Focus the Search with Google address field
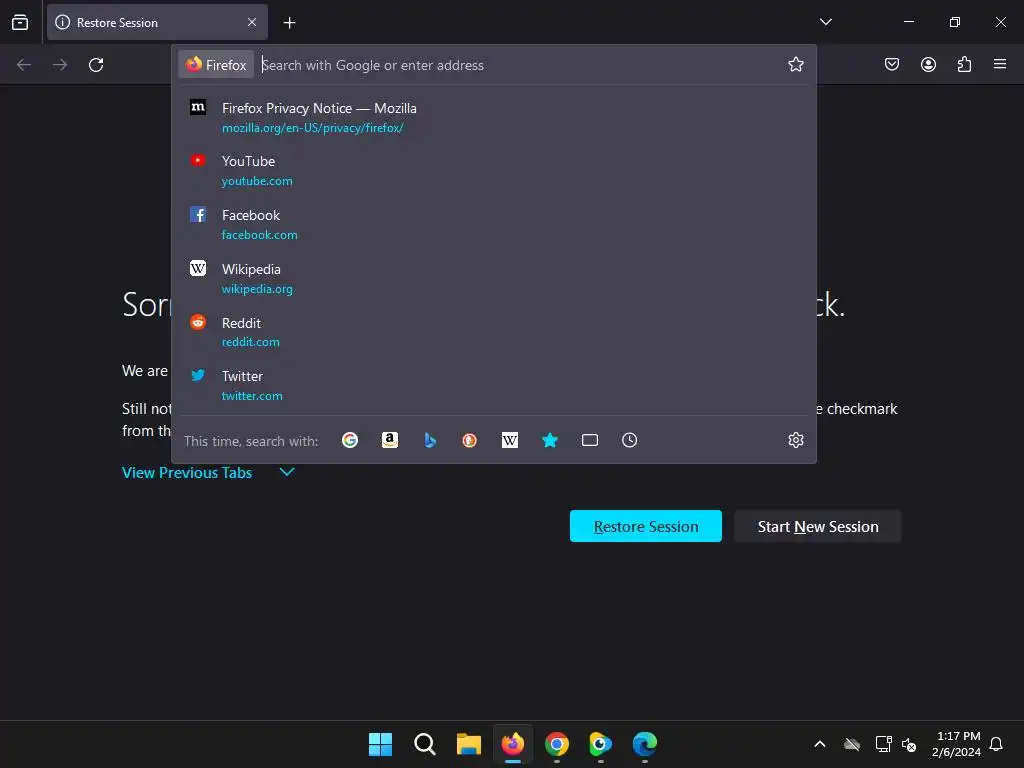 pyautogui.click(x=519, y=65)
